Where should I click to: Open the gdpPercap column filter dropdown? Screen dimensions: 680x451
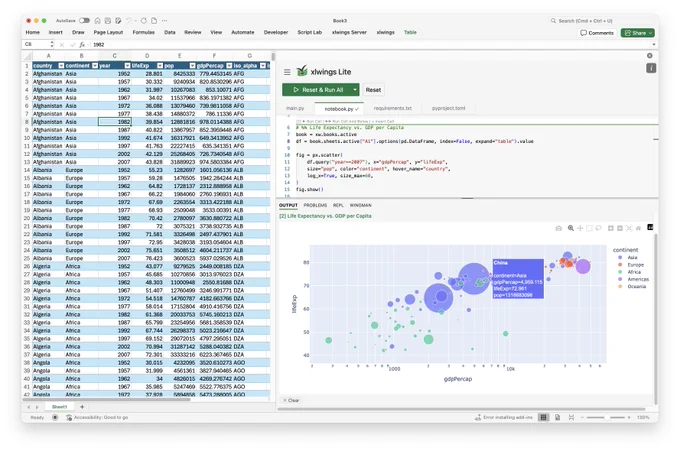(x=229, y=65)
